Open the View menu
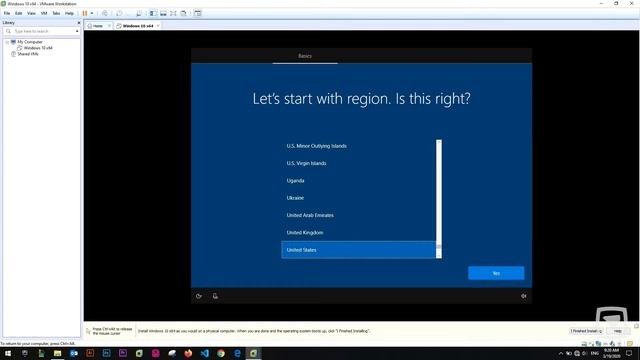Image resolution: width=640 pixels, height=360 pixels. 31,13
